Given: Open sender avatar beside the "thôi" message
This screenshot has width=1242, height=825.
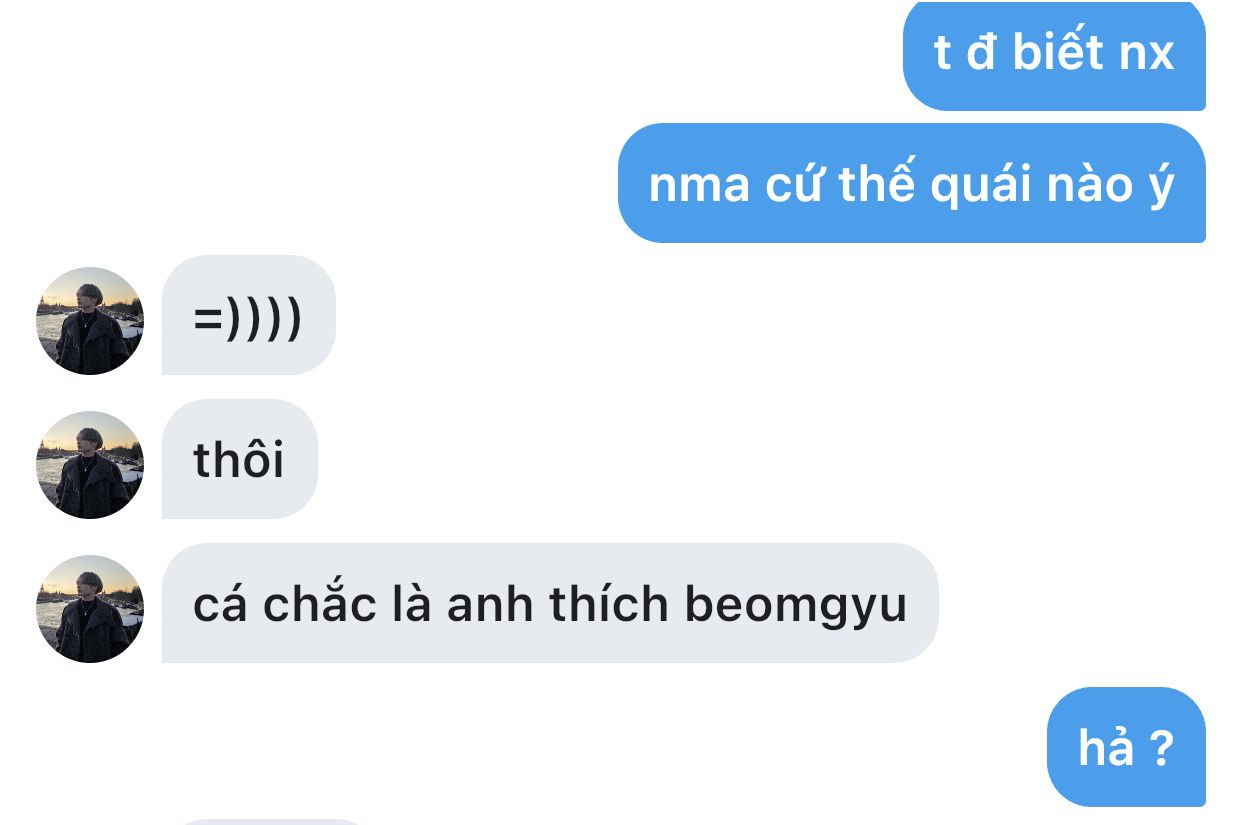Looking at the screenshot, I should [x=90, y=465].
